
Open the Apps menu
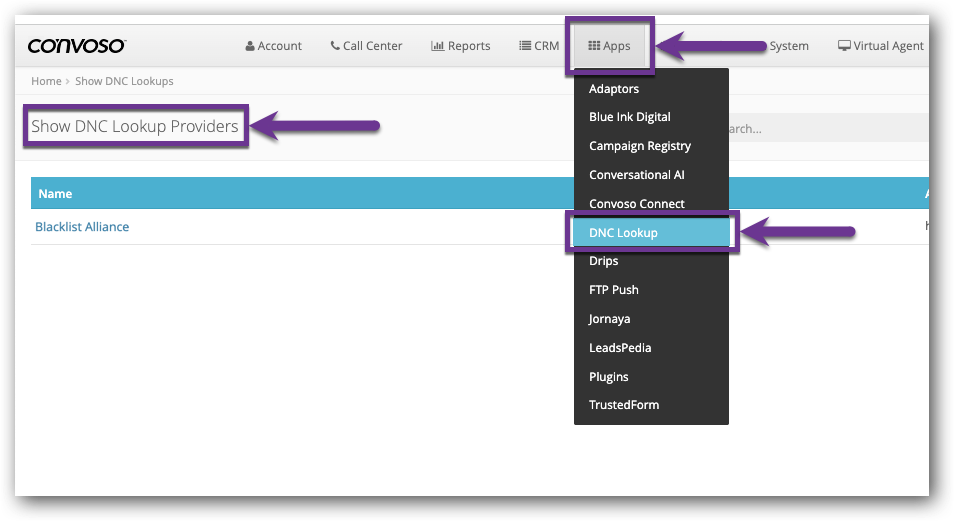[x=609, y=46]
